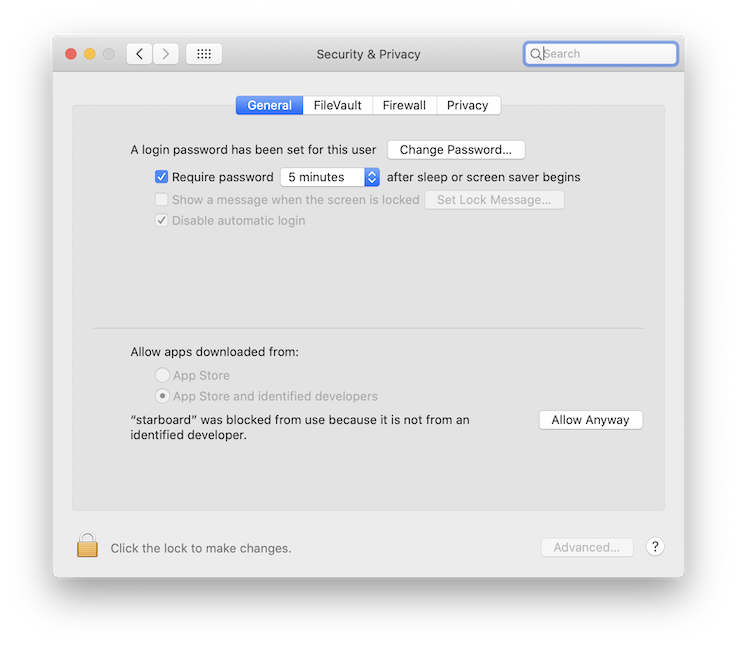Click "after sleep or screen saver begins" text

(484, 177)
